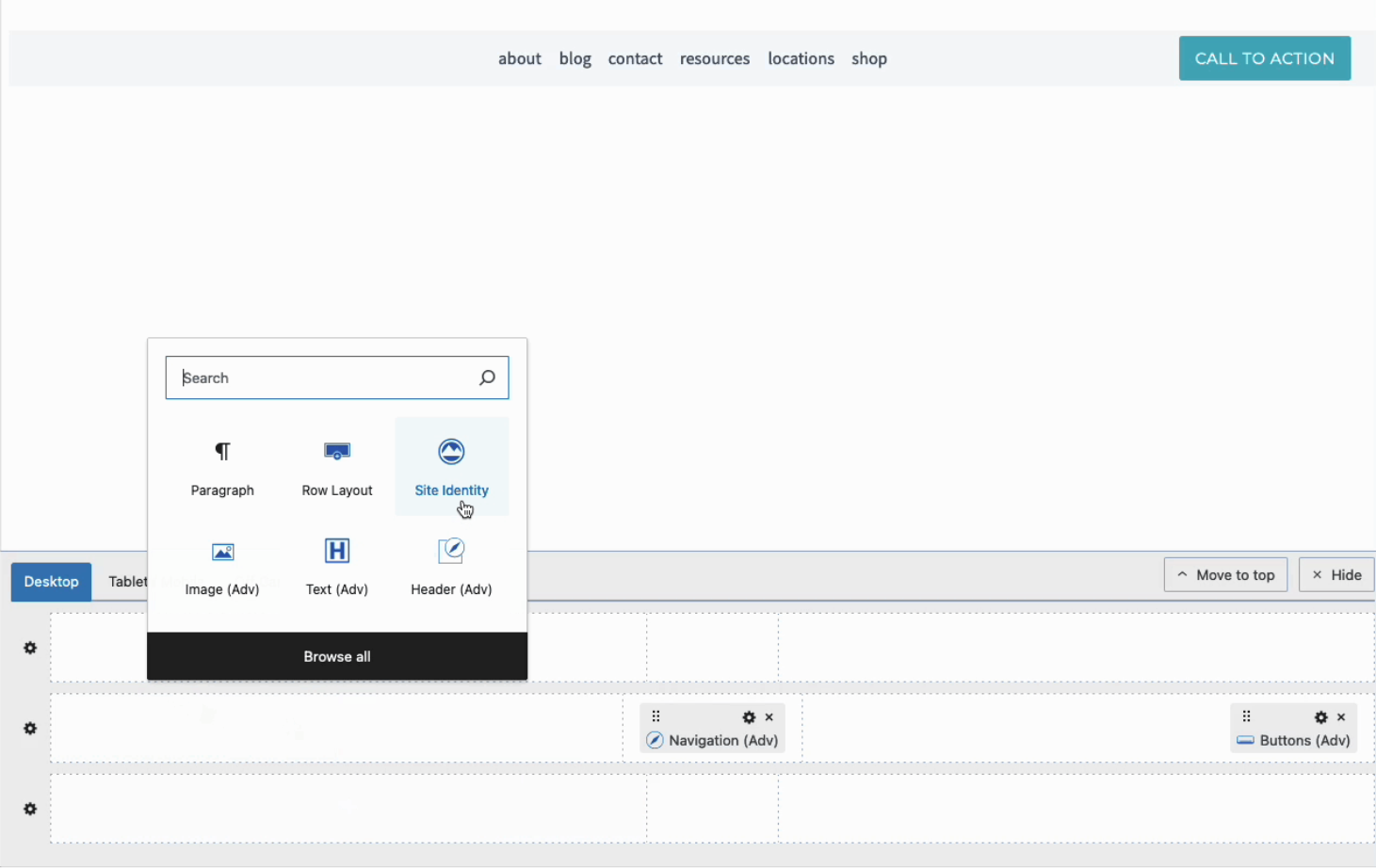Image resolution: width=1376 pixels, height=868 pixels.
Task: Remove the Buttons (Adv) block
Action: 1342,717
